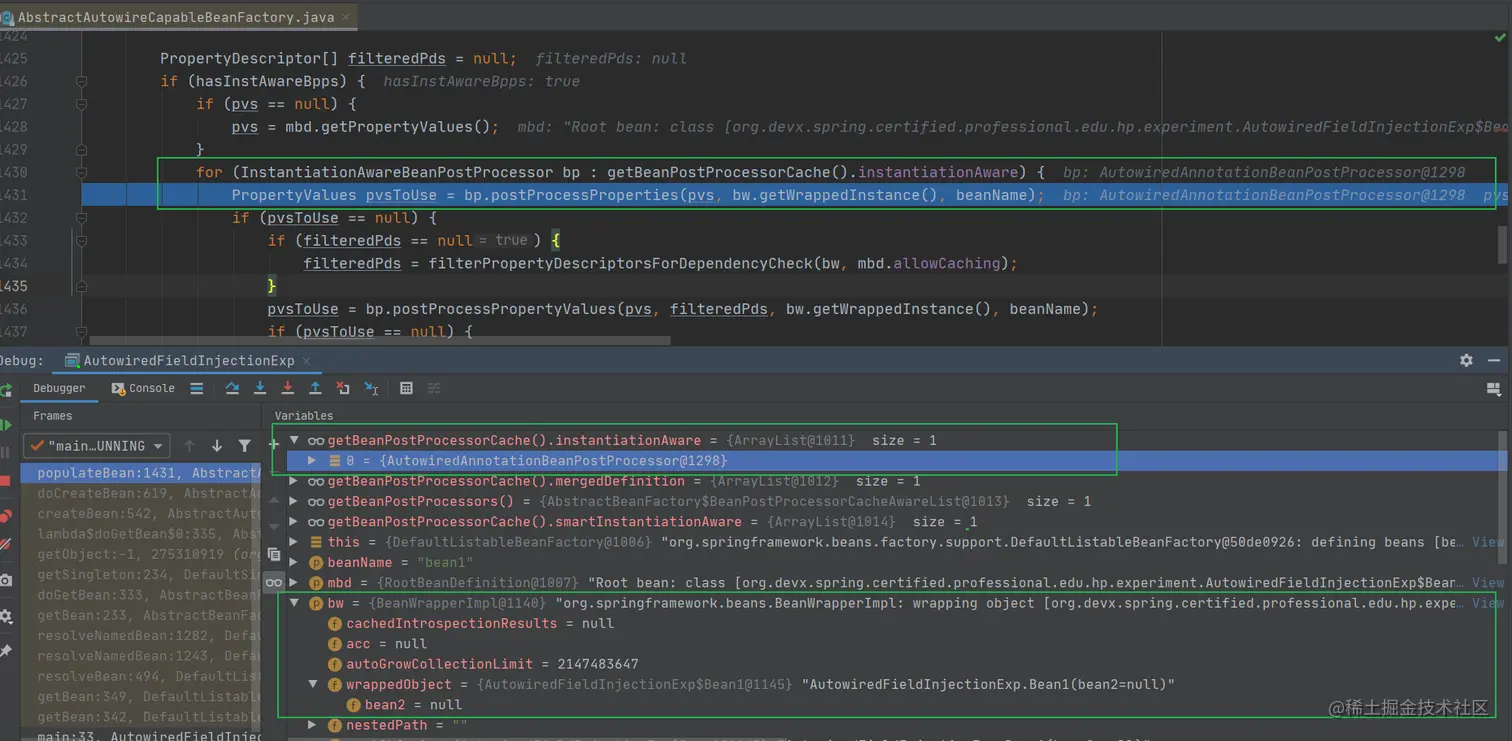Force Step Into with red arrow
The image size is (1512, 741).
tap(288, 388)
